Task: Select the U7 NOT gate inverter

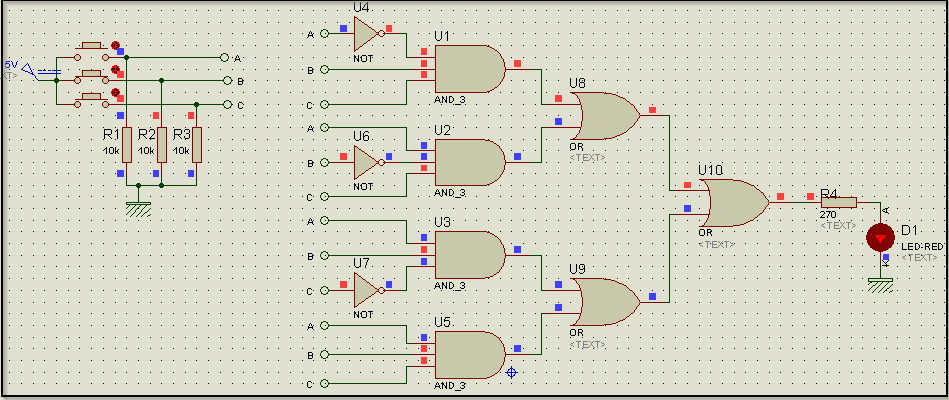Action: 367,290
